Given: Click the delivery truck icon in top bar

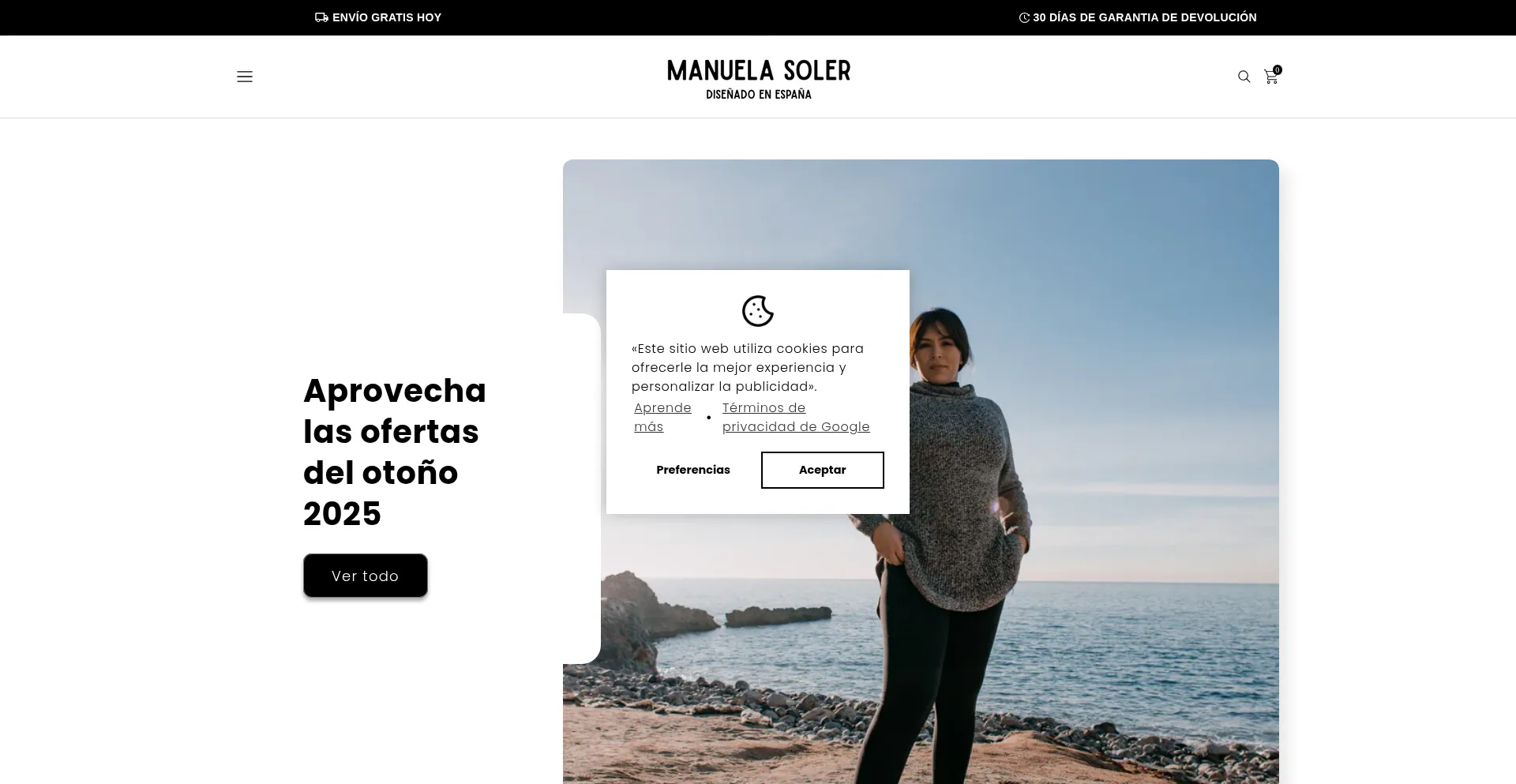Looking at the screenshot, I should coord(321,17).
